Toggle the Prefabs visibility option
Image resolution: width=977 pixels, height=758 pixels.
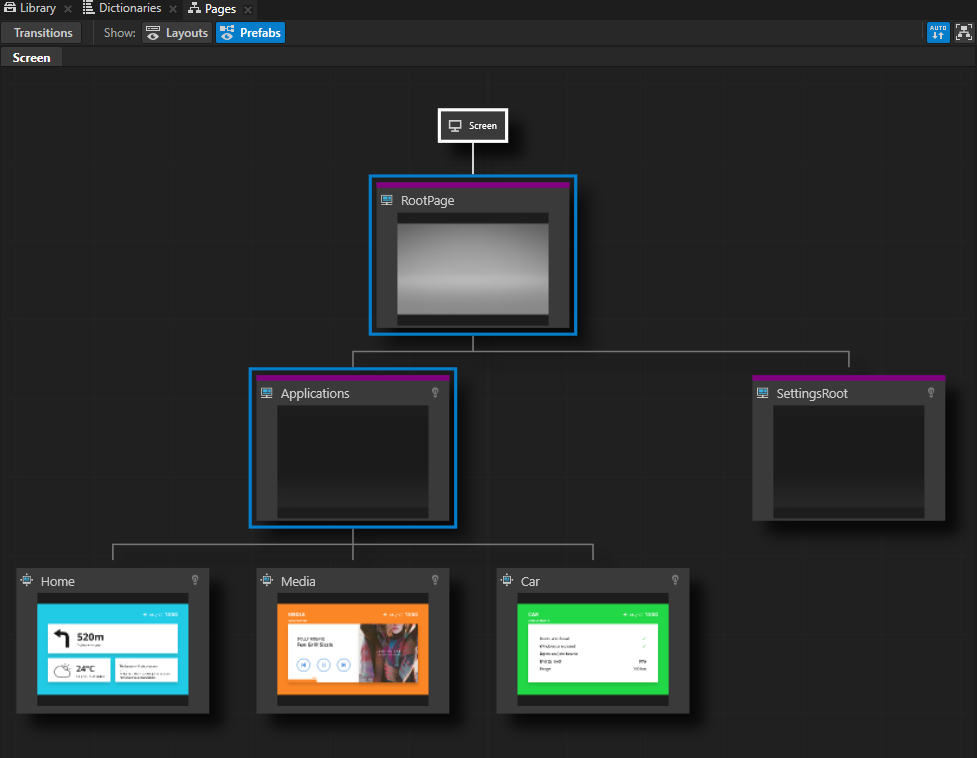[250, 33]
